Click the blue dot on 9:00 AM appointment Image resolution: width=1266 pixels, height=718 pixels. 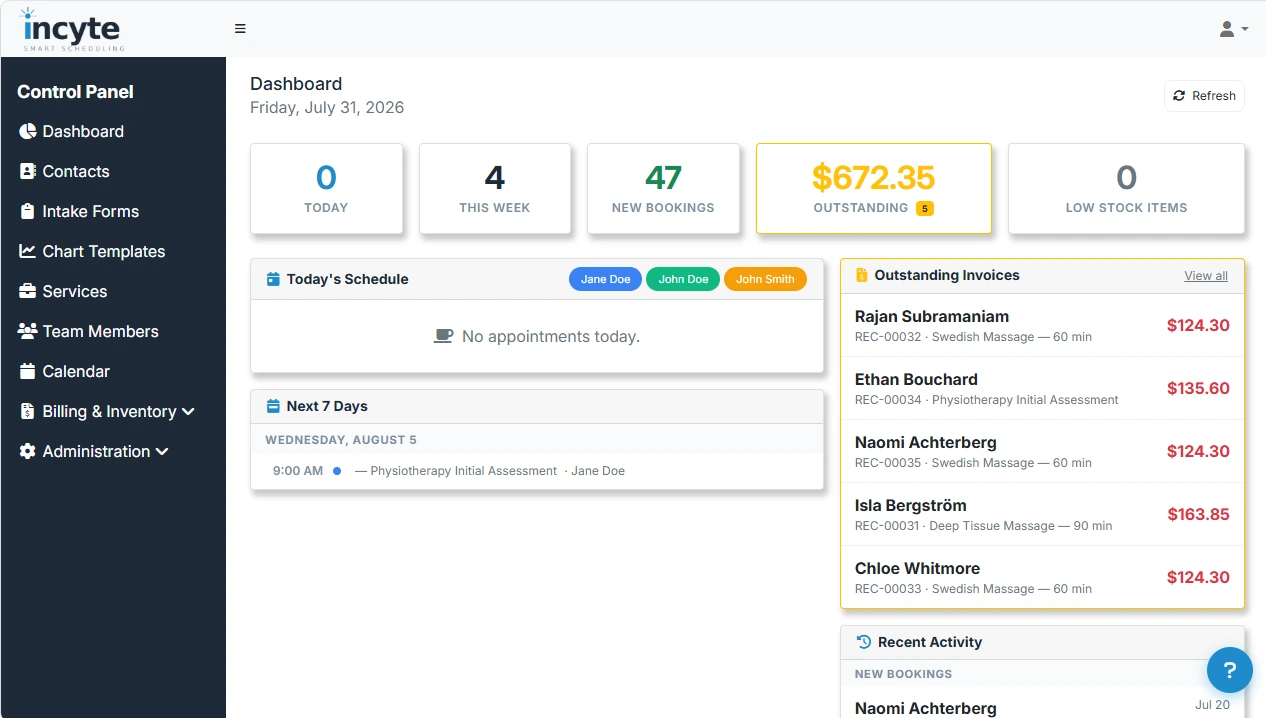(337, 470)
